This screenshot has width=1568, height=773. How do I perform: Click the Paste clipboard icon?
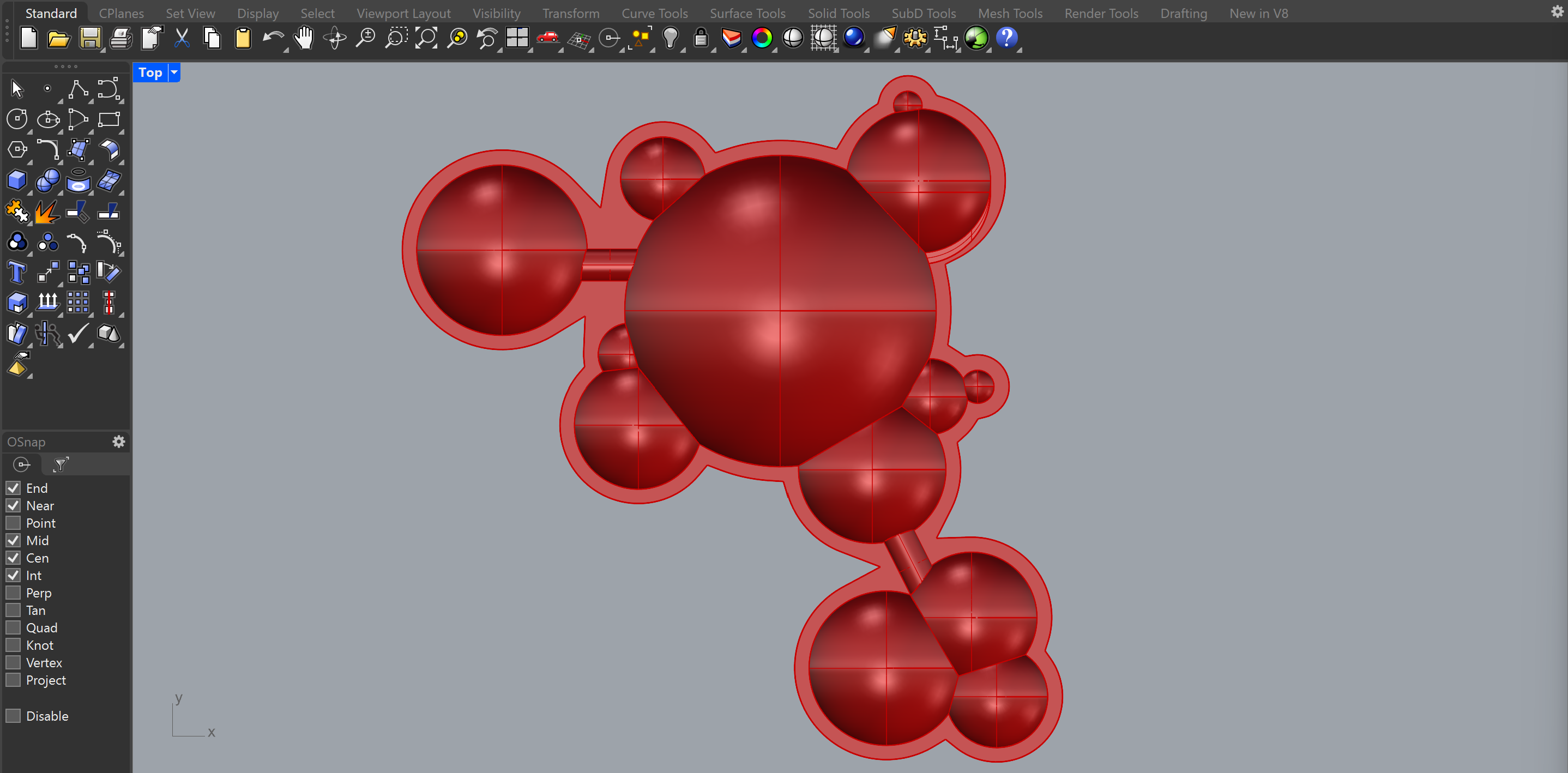click(x=243, y=39)
